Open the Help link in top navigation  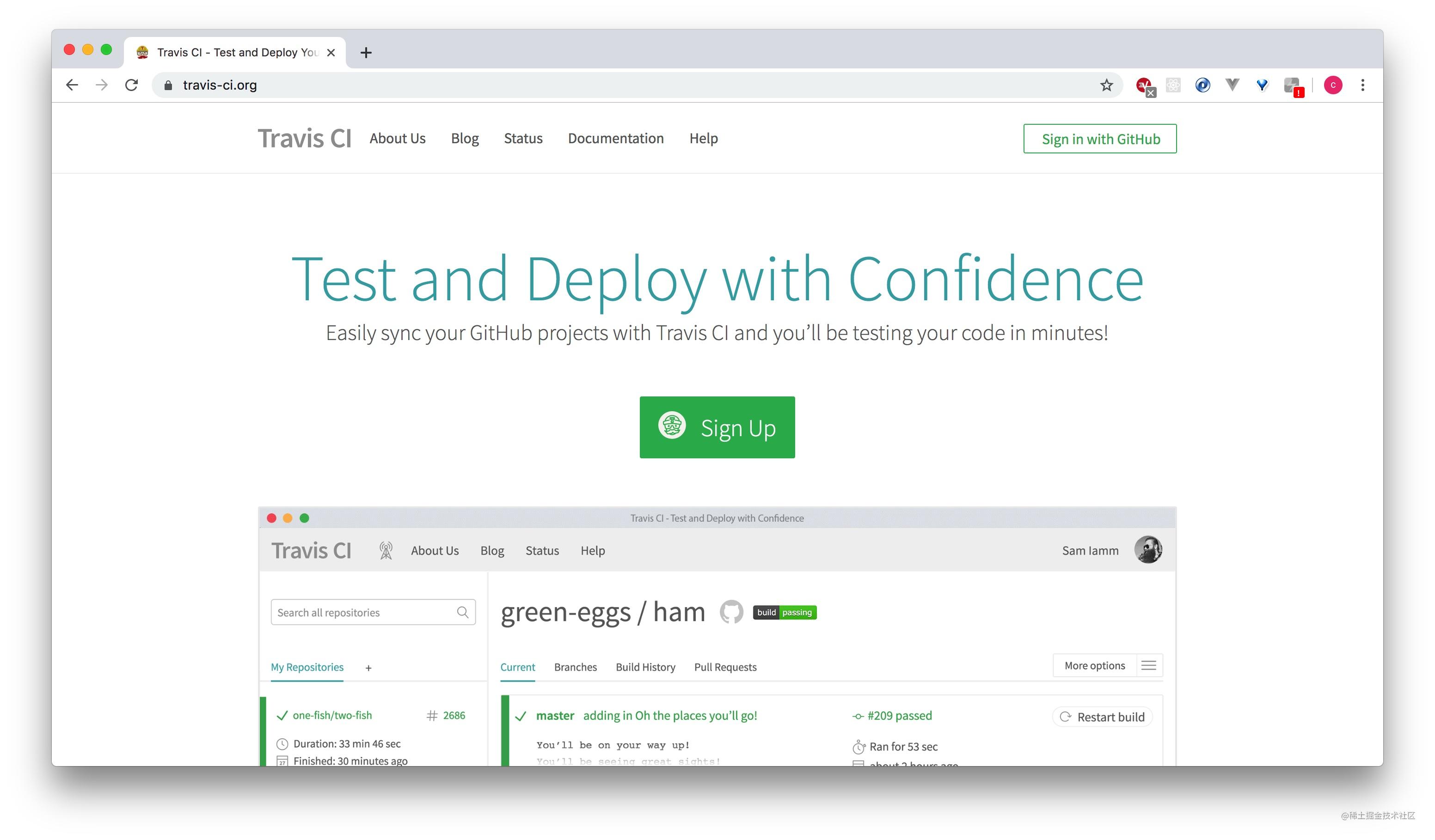point(703,138)
